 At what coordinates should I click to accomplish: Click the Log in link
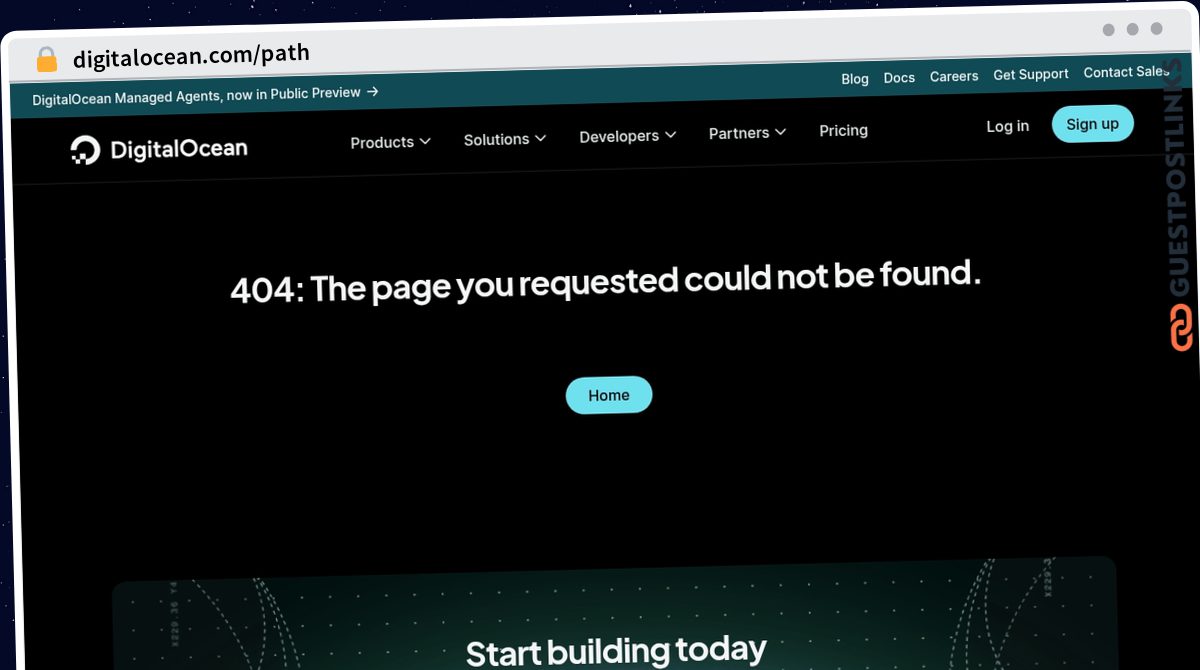1007,126
